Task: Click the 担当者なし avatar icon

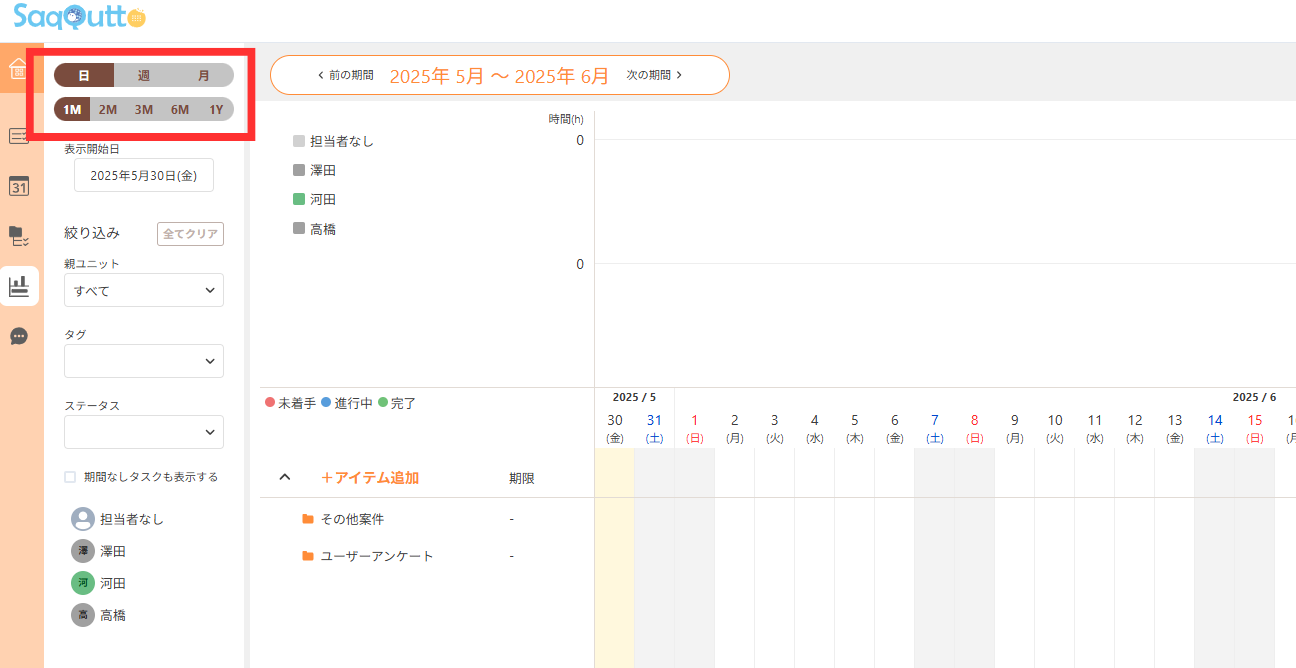Action: [82, 519]
